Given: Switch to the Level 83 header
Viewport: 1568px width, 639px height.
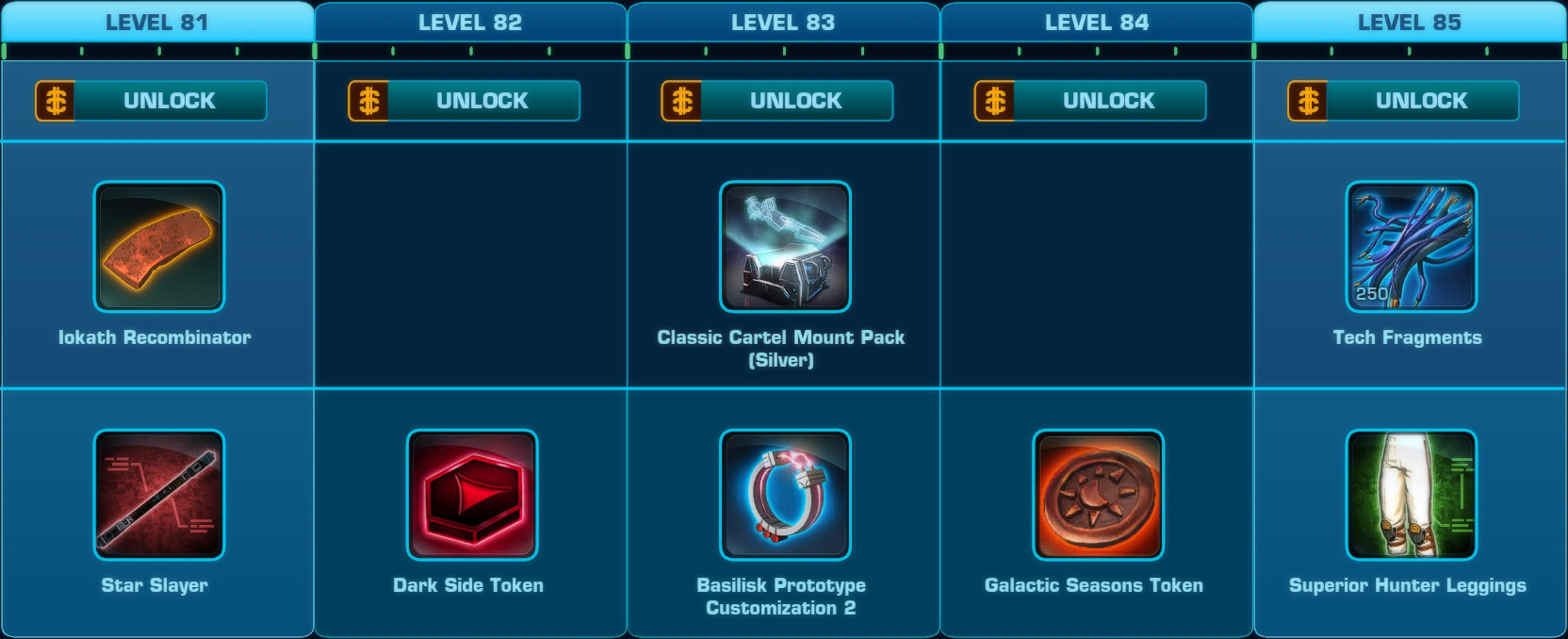Looking at the screenshot, I should pyautogui.click(x=783, y=22).
